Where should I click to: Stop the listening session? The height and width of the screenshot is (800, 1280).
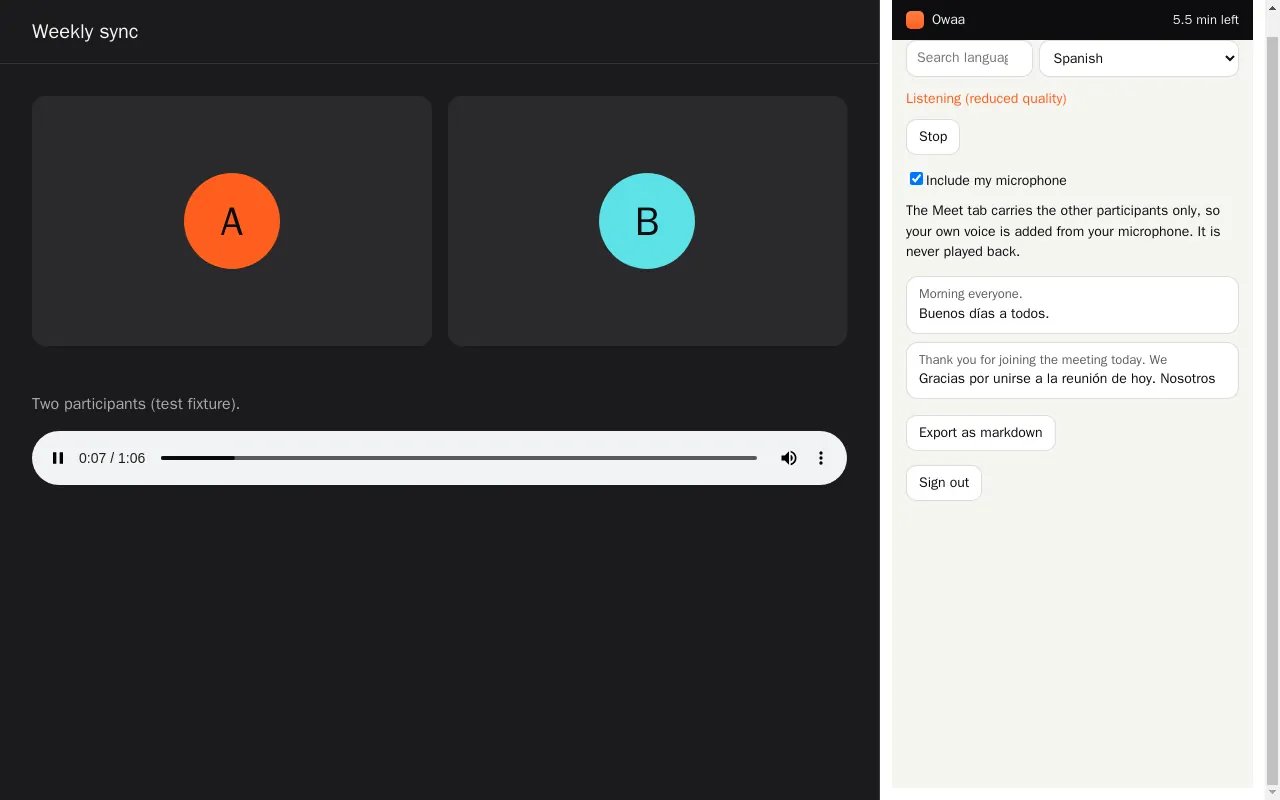click(x=933, y=137)
